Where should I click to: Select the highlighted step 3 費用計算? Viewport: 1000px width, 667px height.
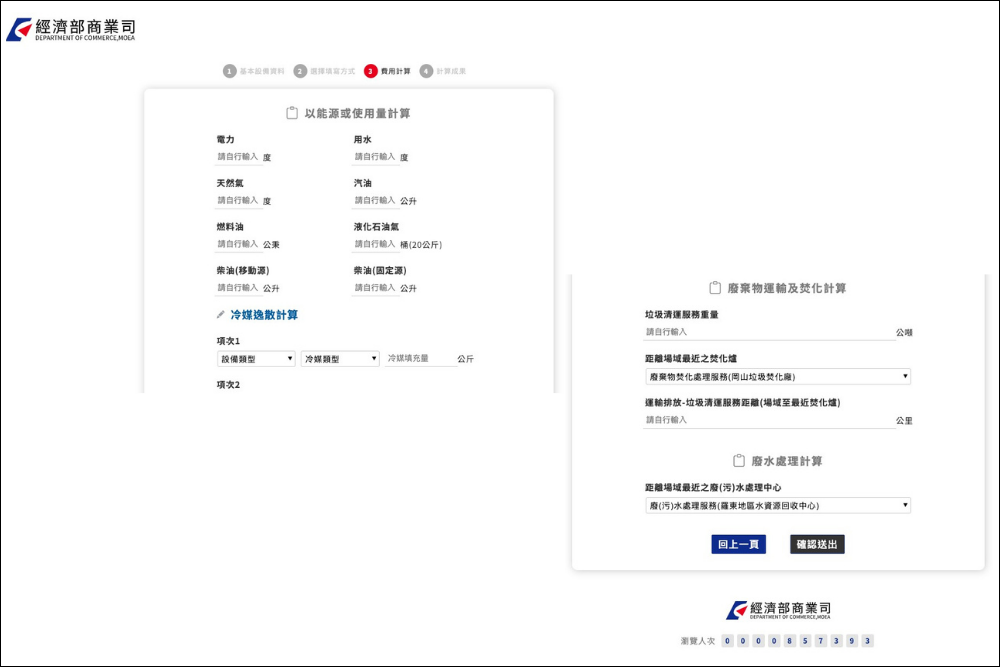(373, 70)
